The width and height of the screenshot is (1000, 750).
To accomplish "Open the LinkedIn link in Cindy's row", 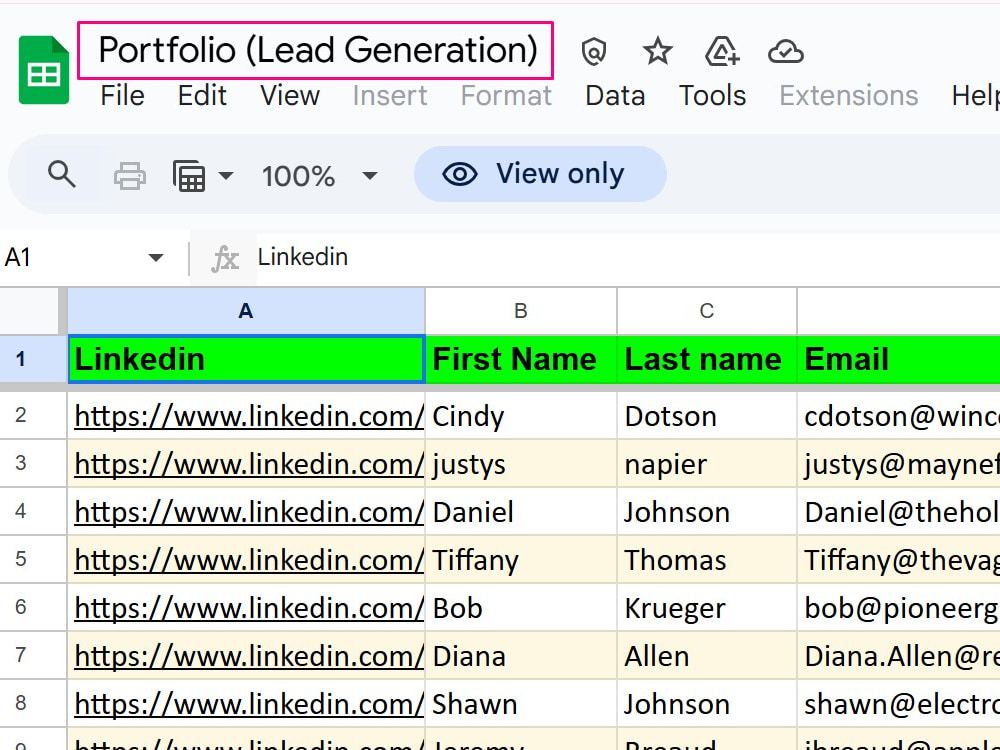I will click(x=249, y=416).
